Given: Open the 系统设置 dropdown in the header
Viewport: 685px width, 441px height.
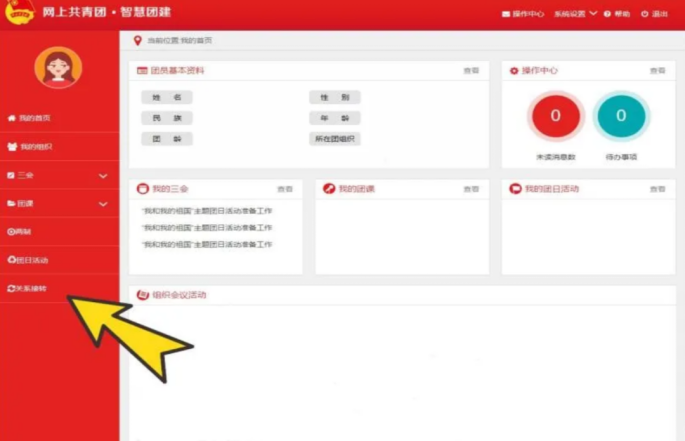Looking at the screenshot, I should tap(575, 14).
